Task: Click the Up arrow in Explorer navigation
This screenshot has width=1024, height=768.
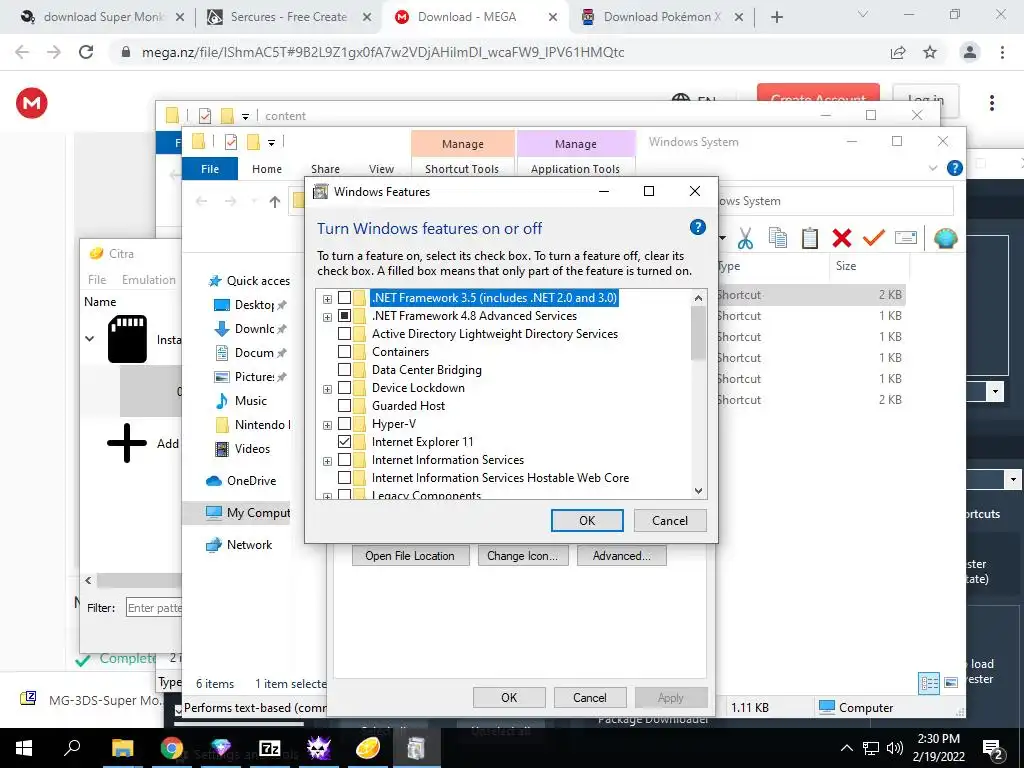Action: point(274,202)
